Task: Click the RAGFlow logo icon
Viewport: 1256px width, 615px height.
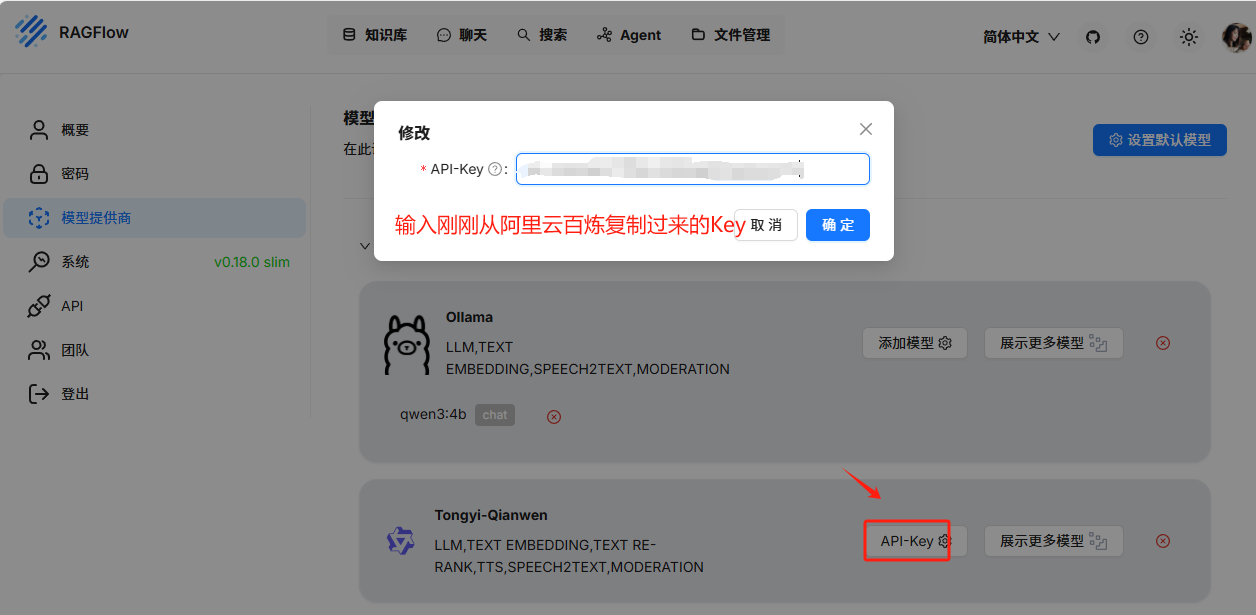Action: click(31, 32)
